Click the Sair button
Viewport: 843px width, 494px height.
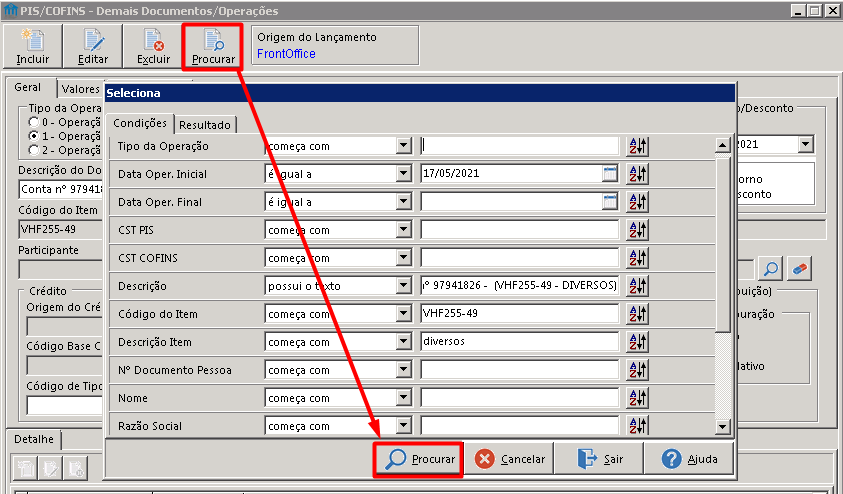point(599,459)
